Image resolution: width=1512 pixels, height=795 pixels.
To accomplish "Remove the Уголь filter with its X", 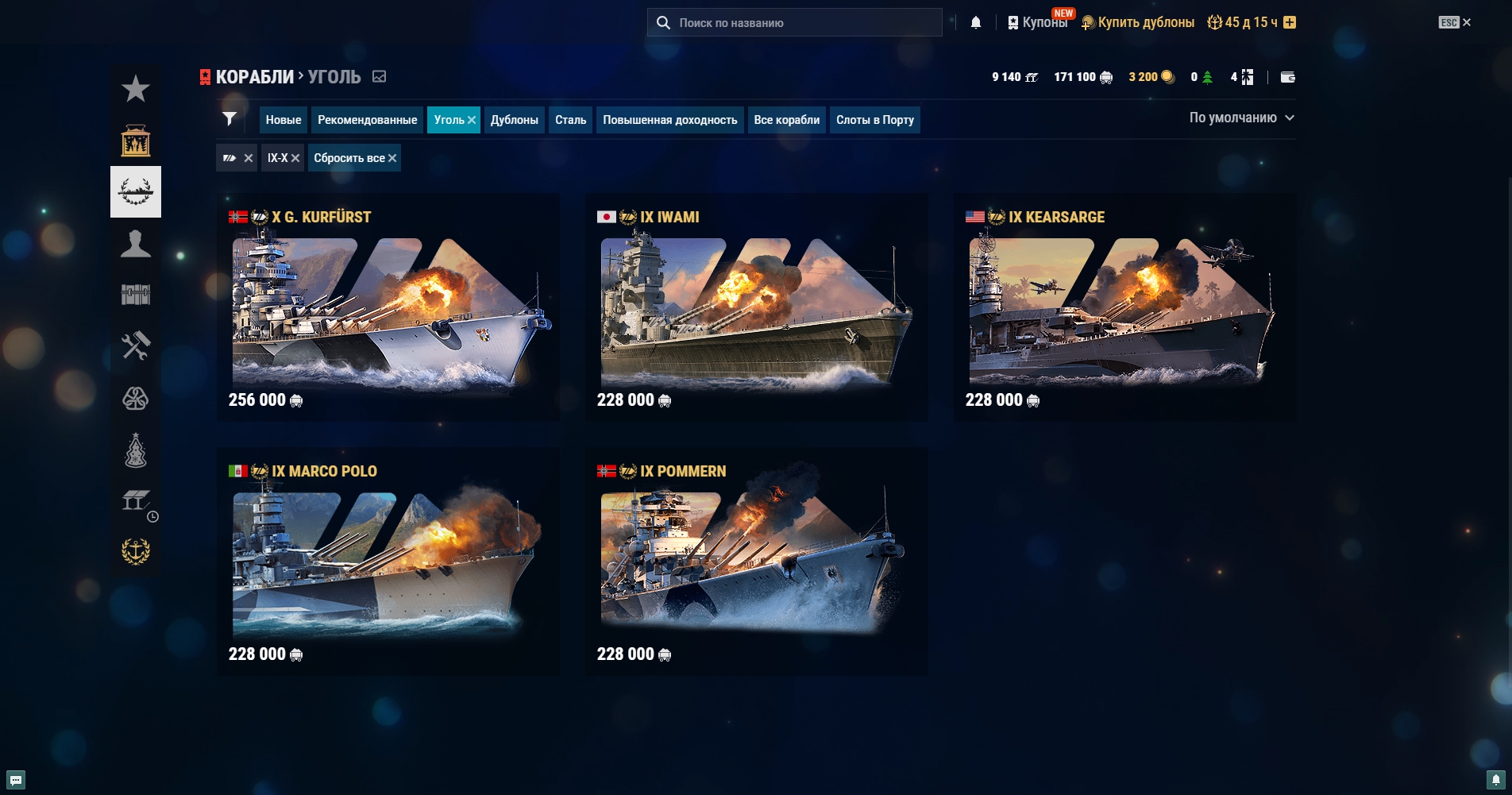I will 472,120.
